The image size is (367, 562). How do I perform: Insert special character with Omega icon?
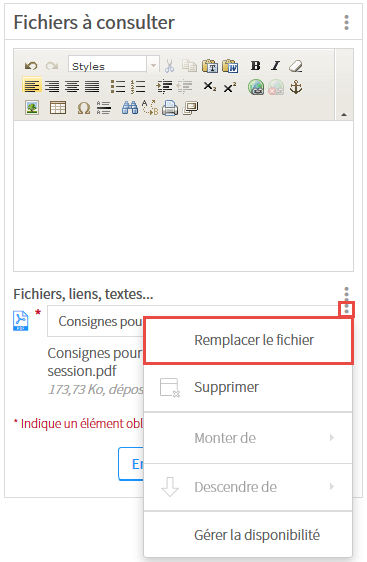(x=84, y=108)
